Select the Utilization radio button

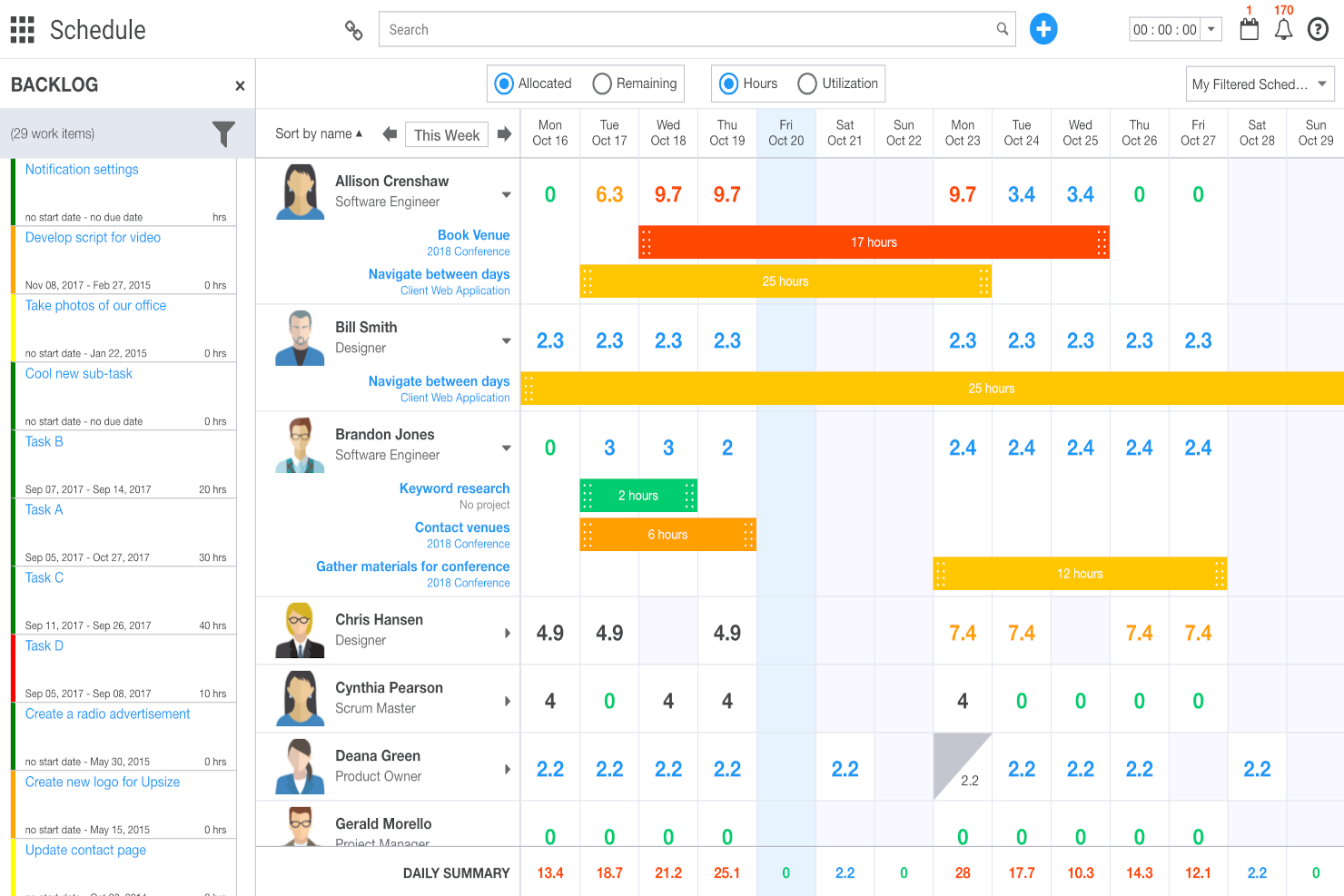click(x=807, y=84)
